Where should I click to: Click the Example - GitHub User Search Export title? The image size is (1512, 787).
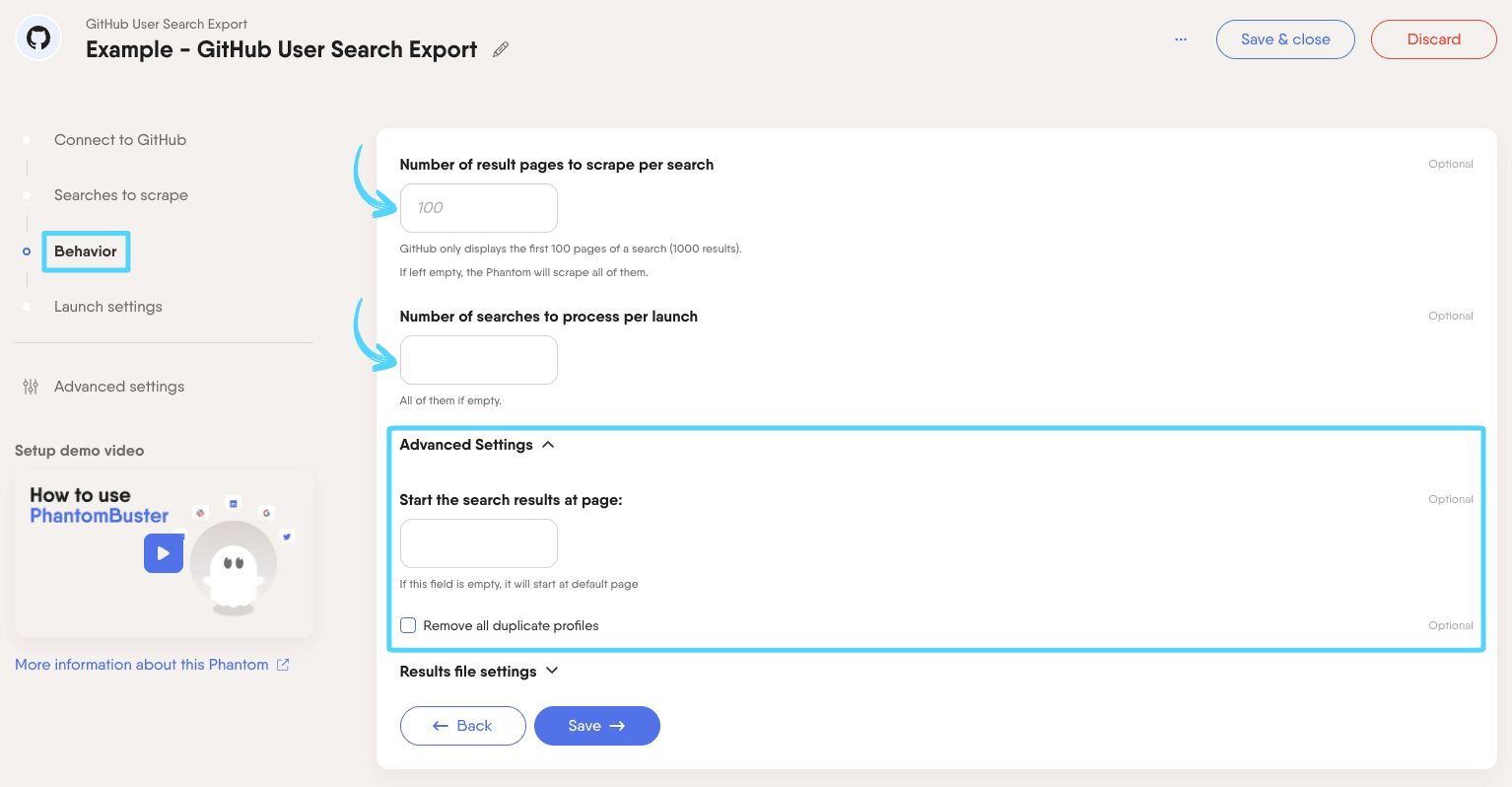(282, 49)
